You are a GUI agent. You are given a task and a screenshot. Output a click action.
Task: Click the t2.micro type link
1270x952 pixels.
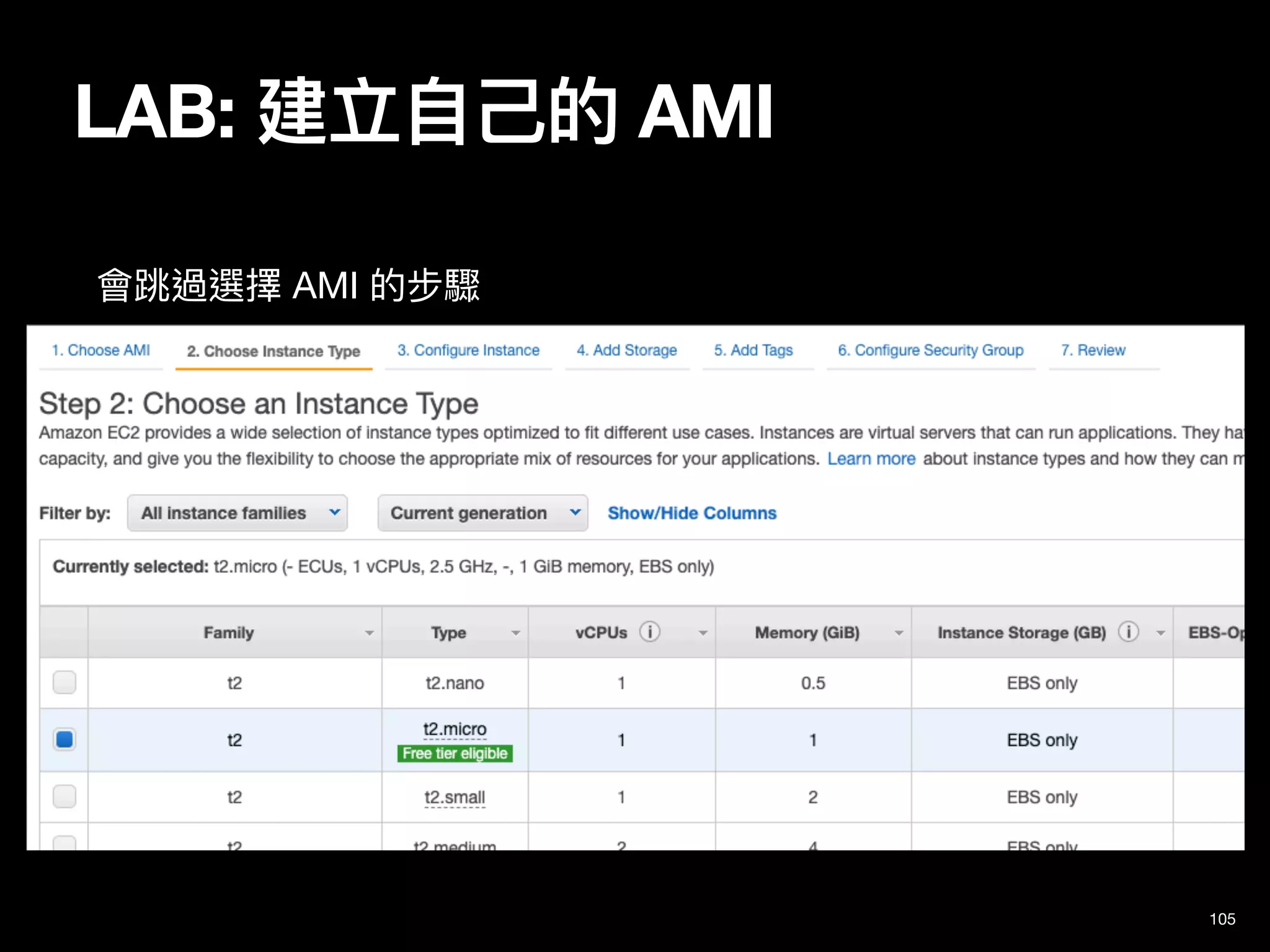click(455, 729)
